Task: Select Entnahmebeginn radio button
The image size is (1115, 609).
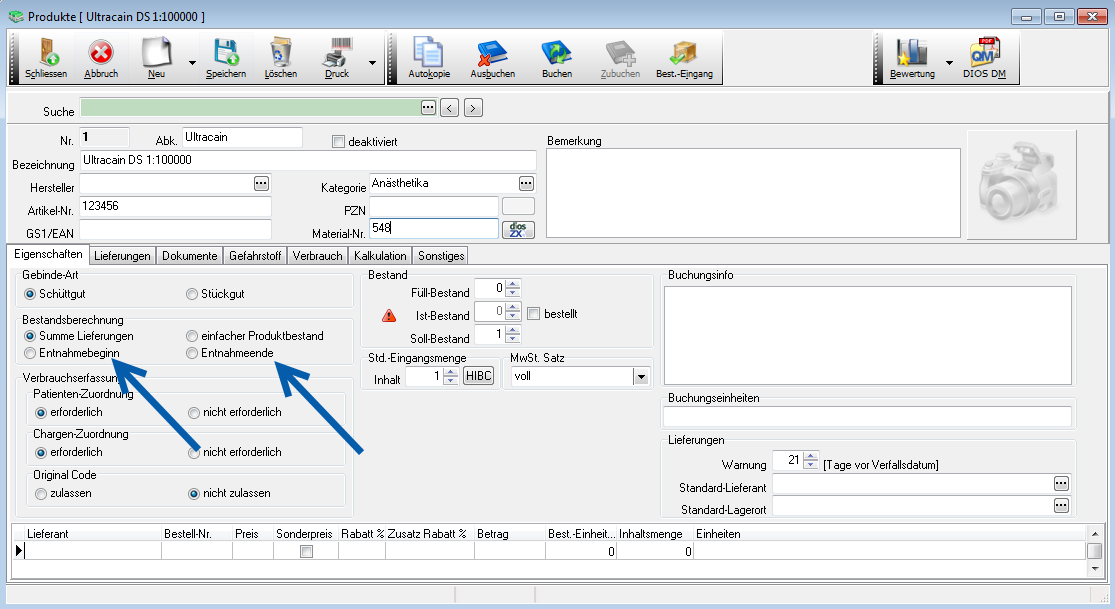Action: tap(30, 354)
